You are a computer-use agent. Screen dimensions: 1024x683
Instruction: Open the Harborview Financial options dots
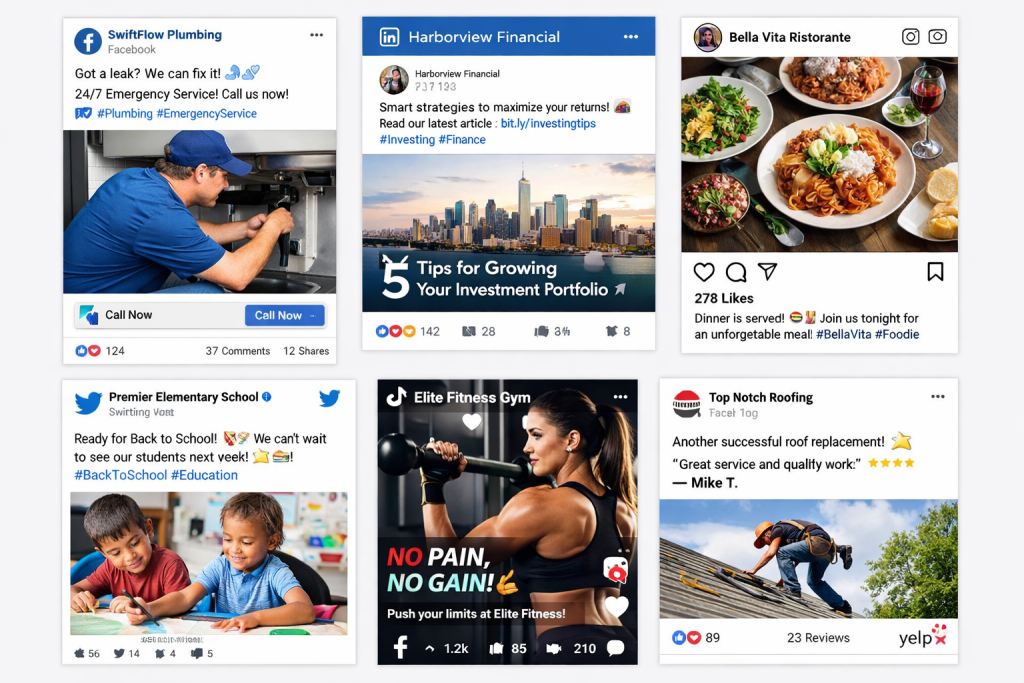click(631, 37)
